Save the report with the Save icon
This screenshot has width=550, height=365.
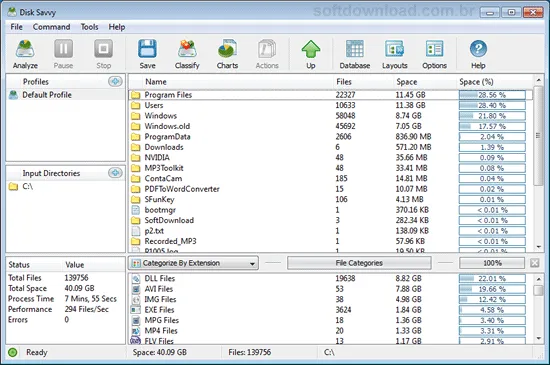tap(147, 49)
